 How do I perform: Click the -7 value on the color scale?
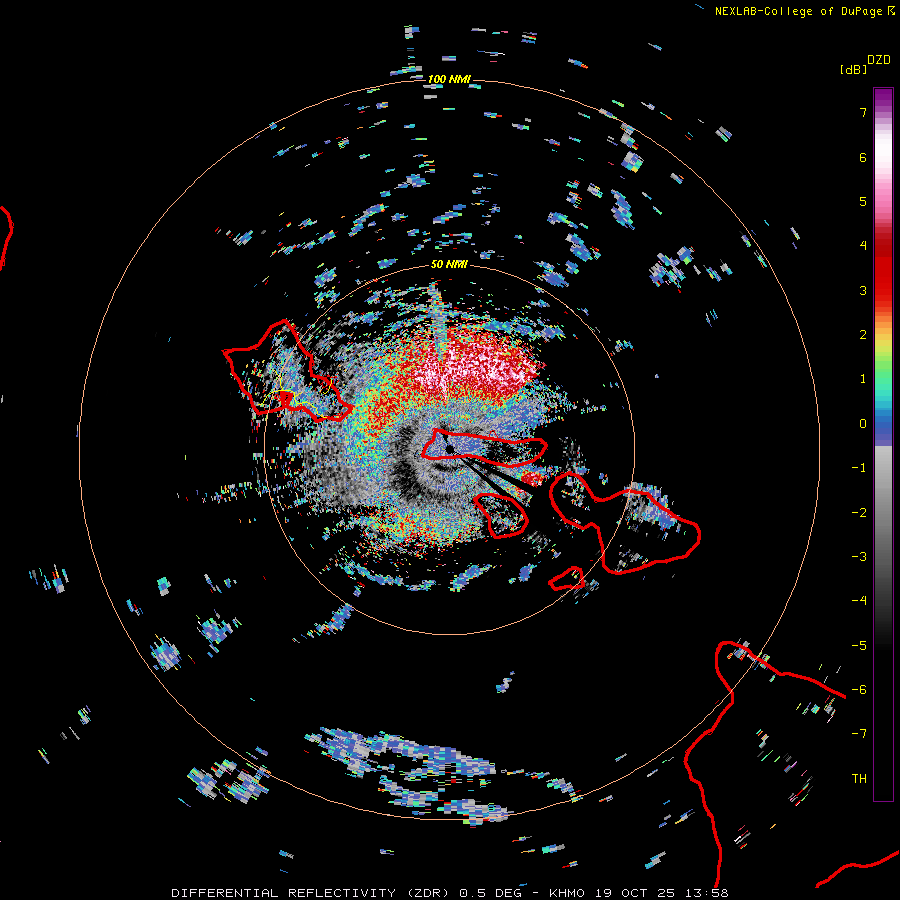coord(859,734)
